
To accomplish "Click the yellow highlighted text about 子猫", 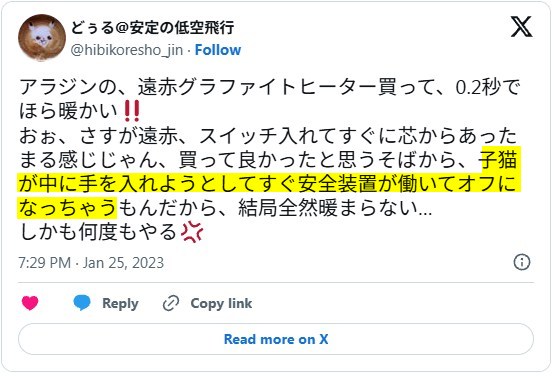I will [269, 183].
